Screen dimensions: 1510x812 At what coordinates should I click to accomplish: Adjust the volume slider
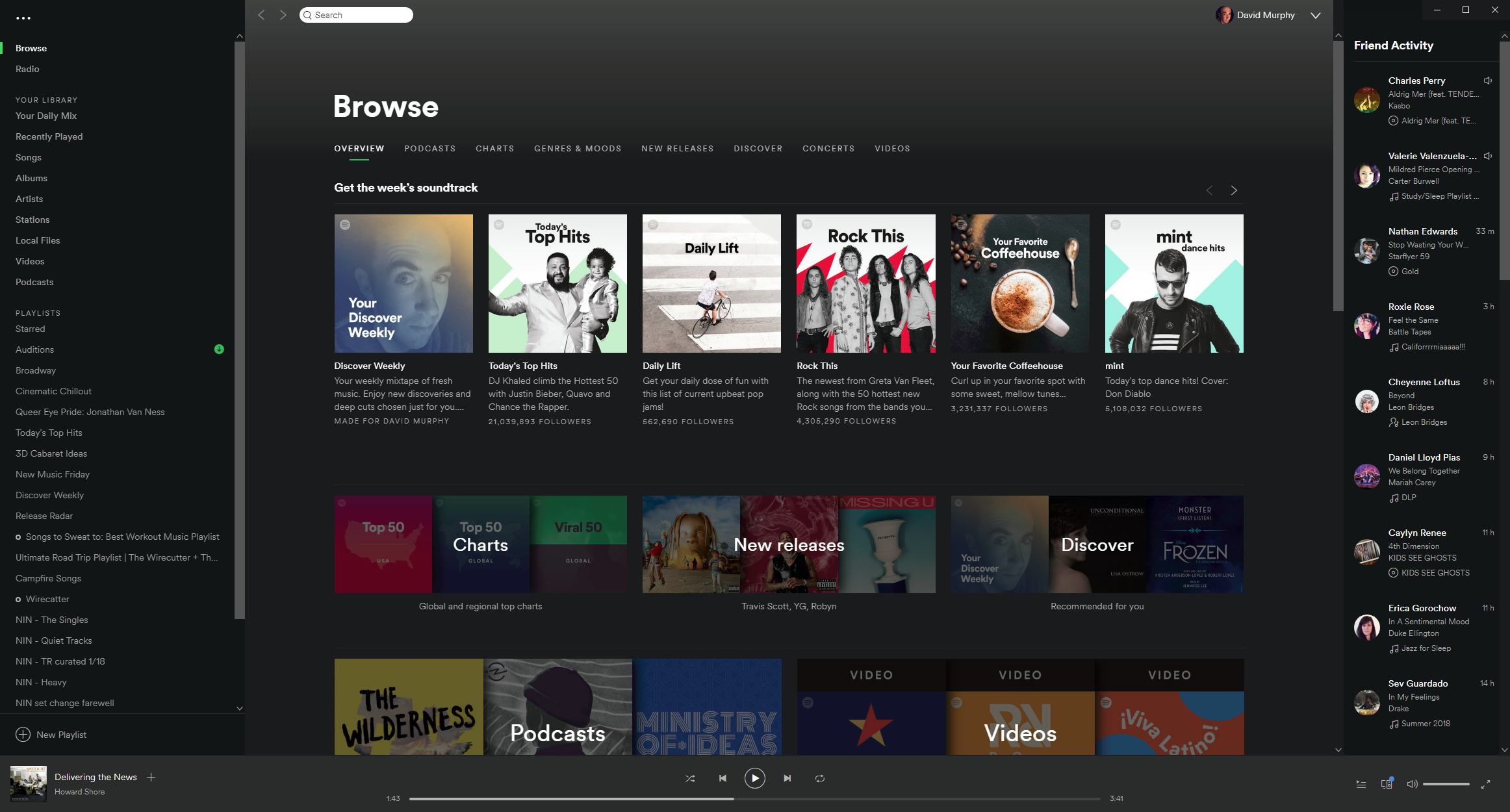point(1446,784)
